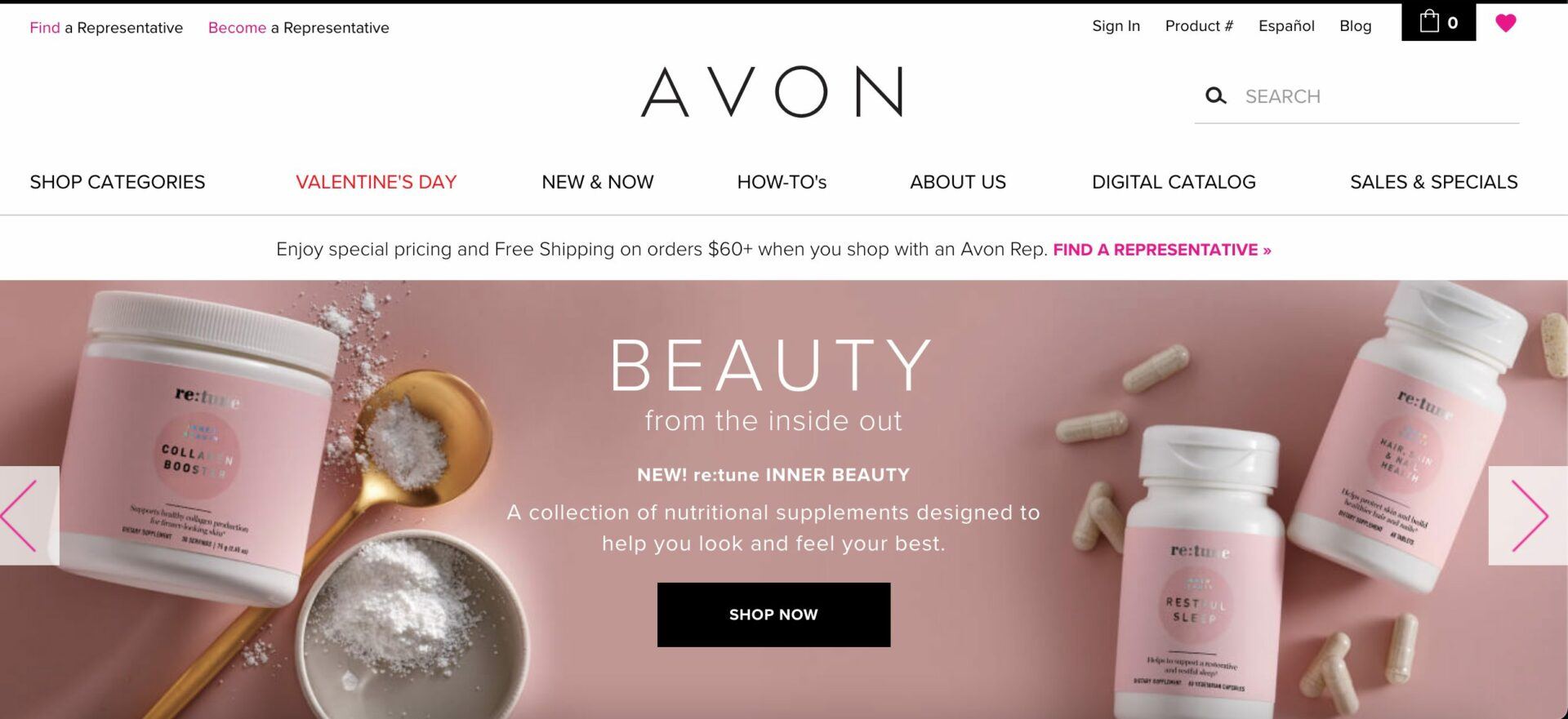1568x719 pixels.
Task: Open the Valentine's Day menu
Action: coord(376,182)
